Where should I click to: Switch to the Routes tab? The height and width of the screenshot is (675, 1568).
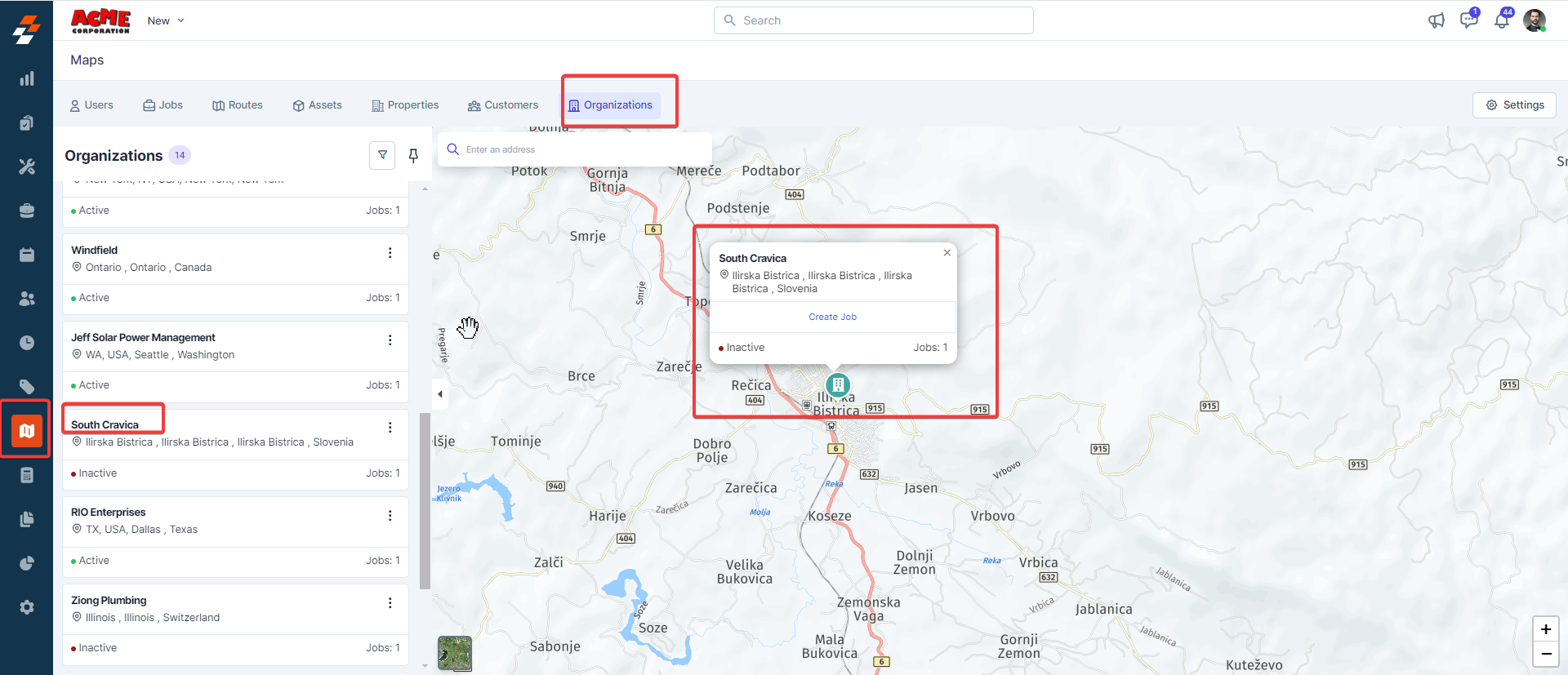point(238,105)
